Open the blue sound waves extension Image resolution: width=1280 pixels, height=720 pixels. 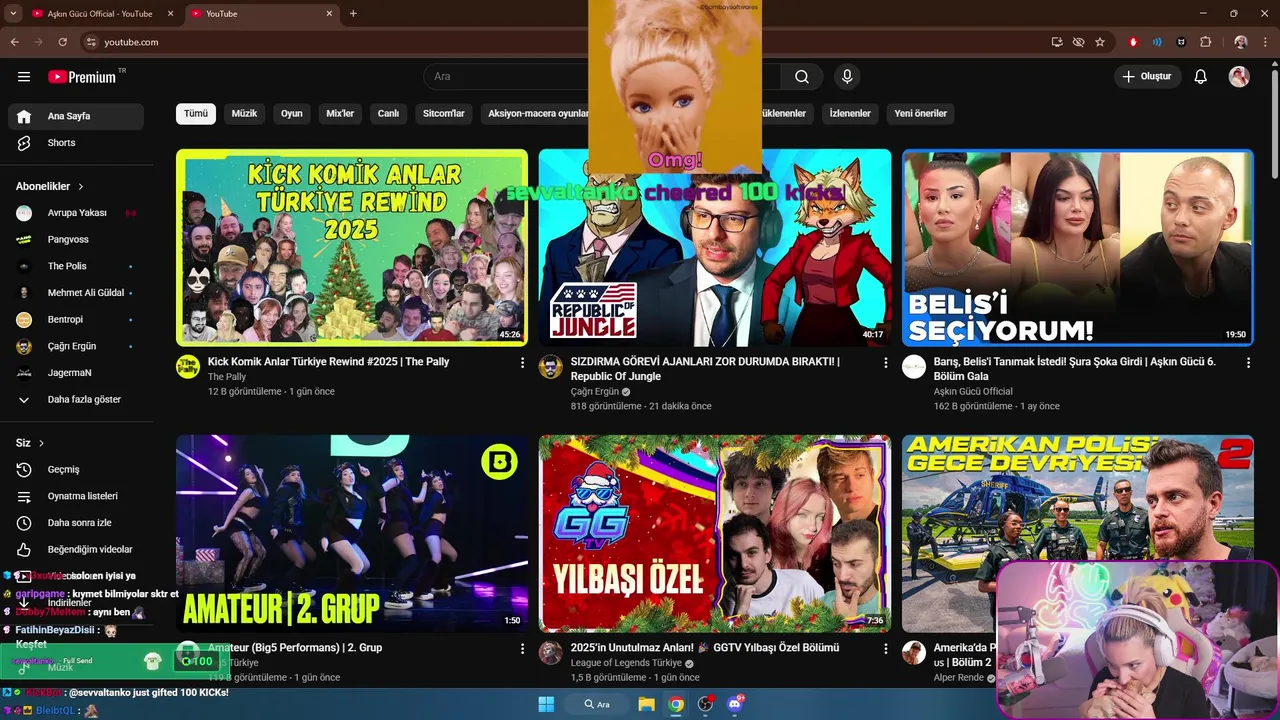pos(1157,42)
